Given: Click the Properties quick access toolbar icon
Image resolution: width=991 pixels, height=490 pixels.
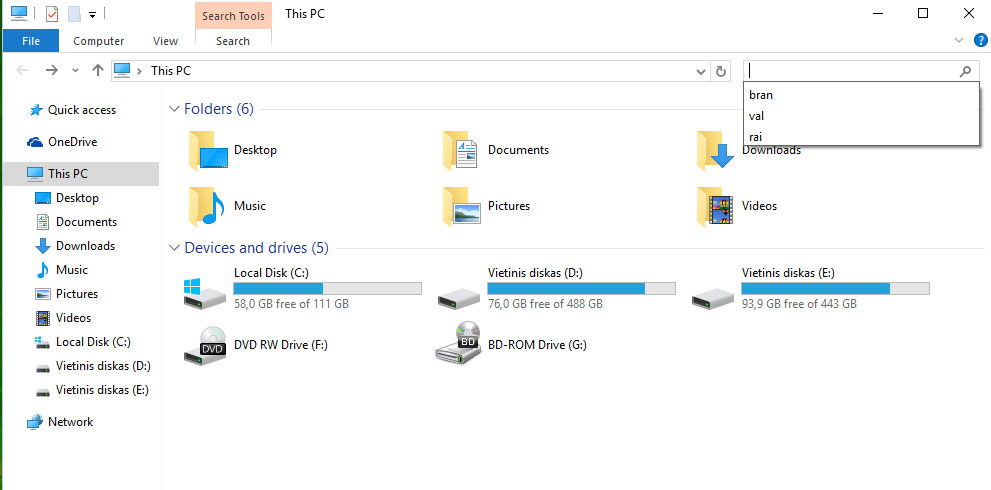Looking at the screenshot, I should pyautogui.click(x=52, y=13).
